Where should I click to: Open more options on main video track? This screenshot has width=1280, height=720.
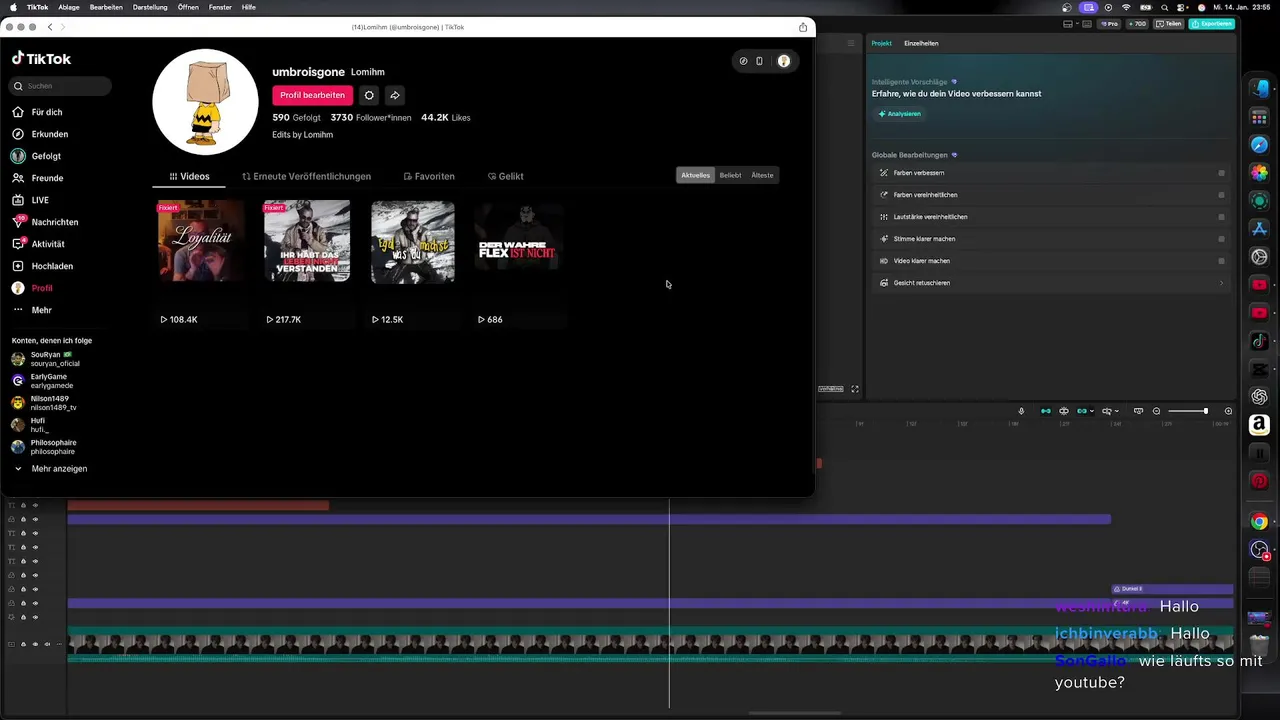click(x=58, y=644)
